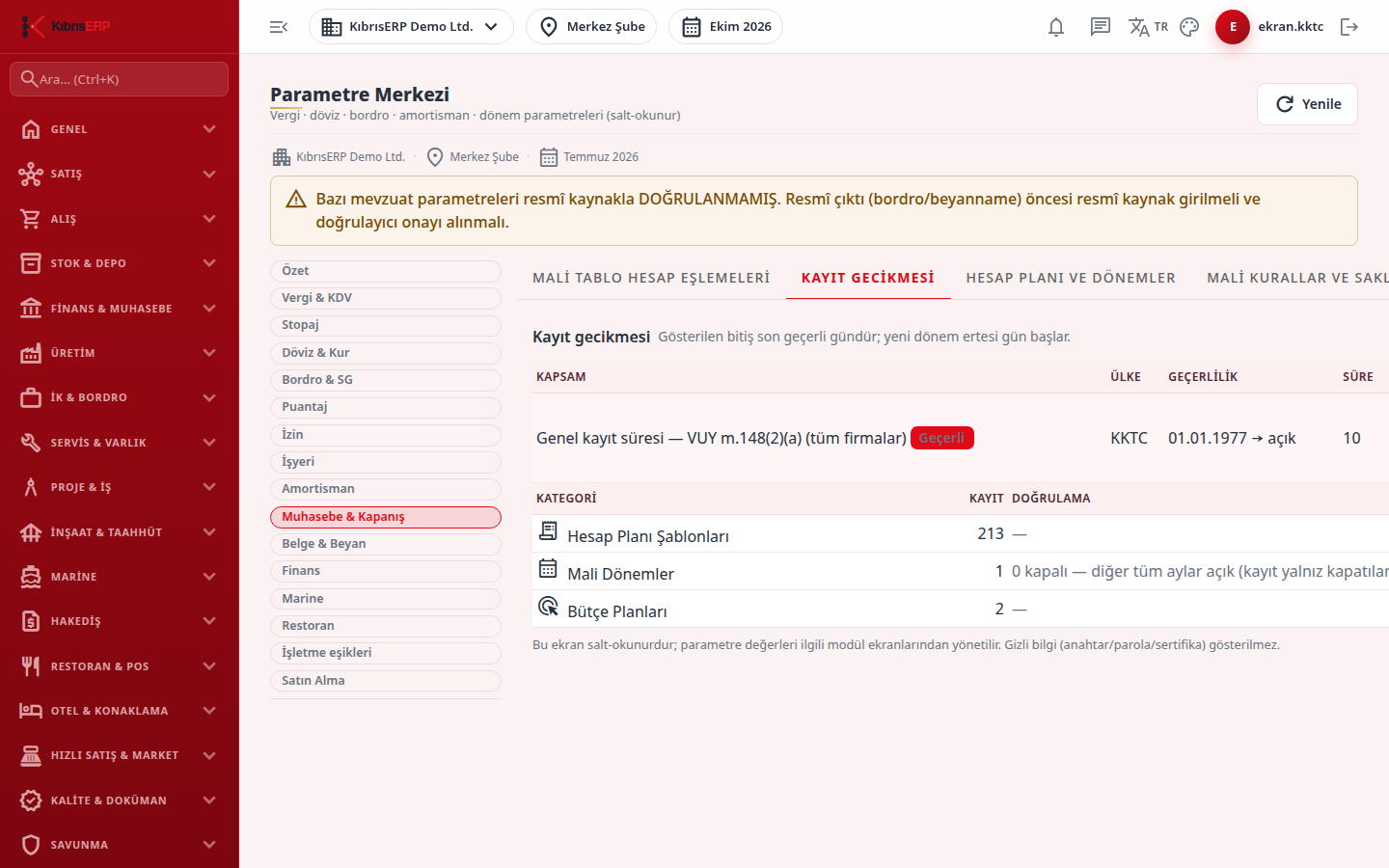The image size is (1389, 868).
Task: Open the messages chat icon
Action: pos(1101,27)
